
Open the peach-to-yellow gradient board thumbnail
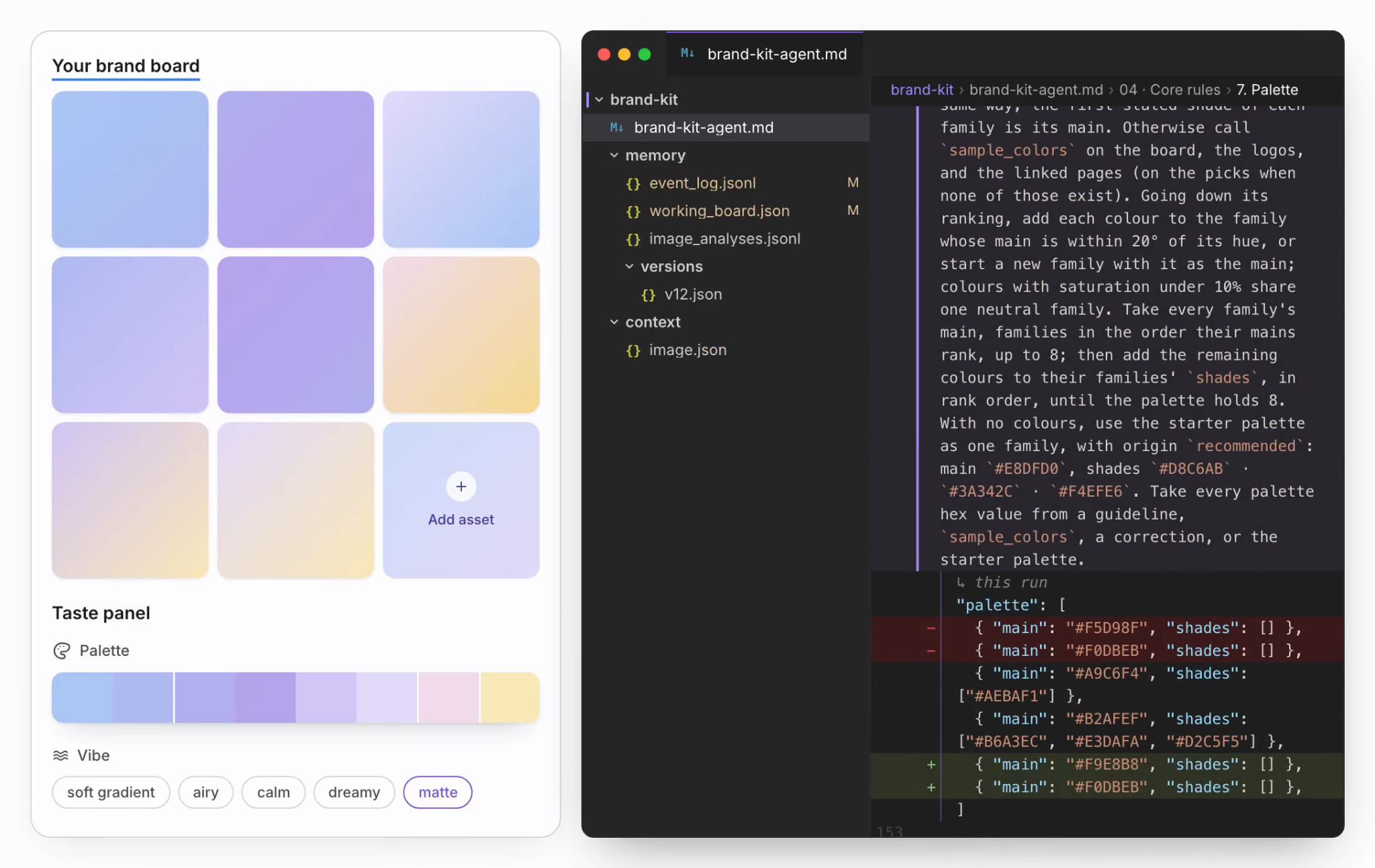461,334
